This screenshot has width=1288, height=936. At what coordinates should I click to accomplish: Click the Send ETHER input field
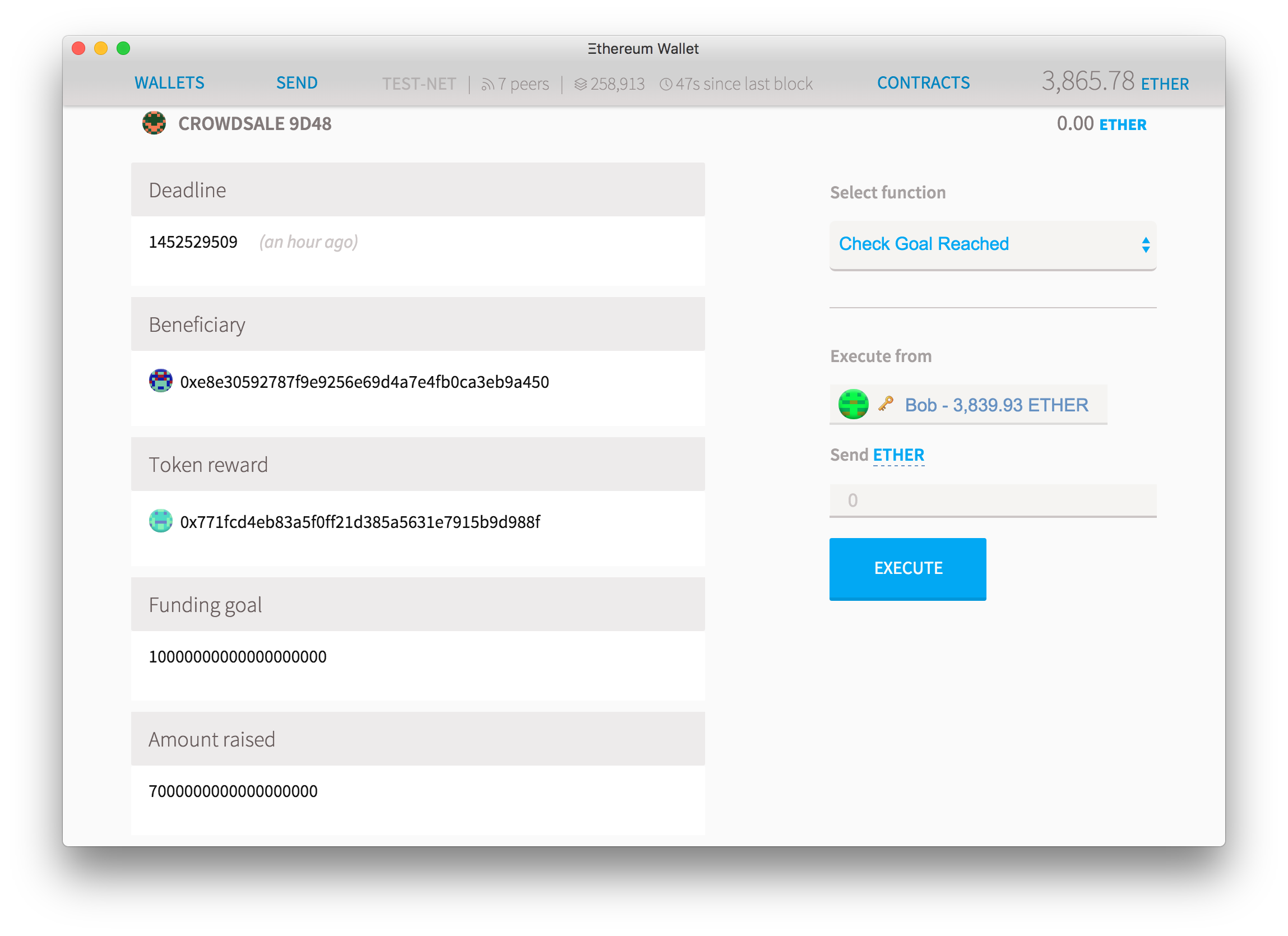[x=991, y=499]
